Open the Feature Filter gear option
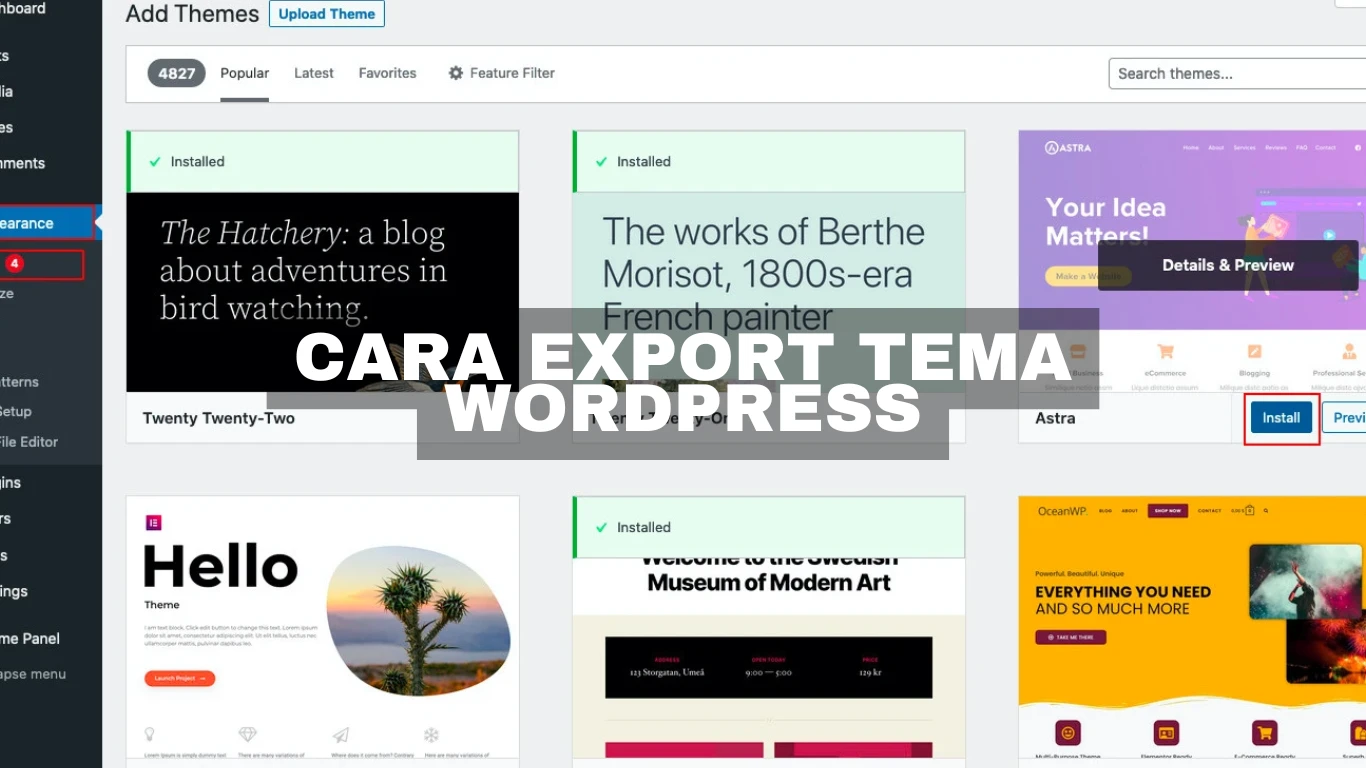This screenshot has width=1366, height=768. click(502, 73)
